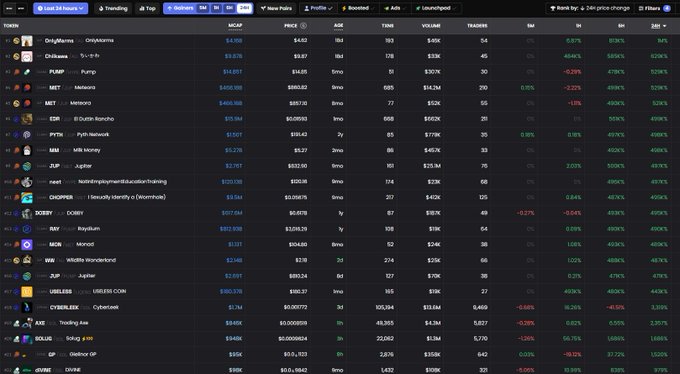Select the 5M gainers timeframe toggle
This screenshot has height=374, width=680.
pyautogui.click(x=203, y=8)
